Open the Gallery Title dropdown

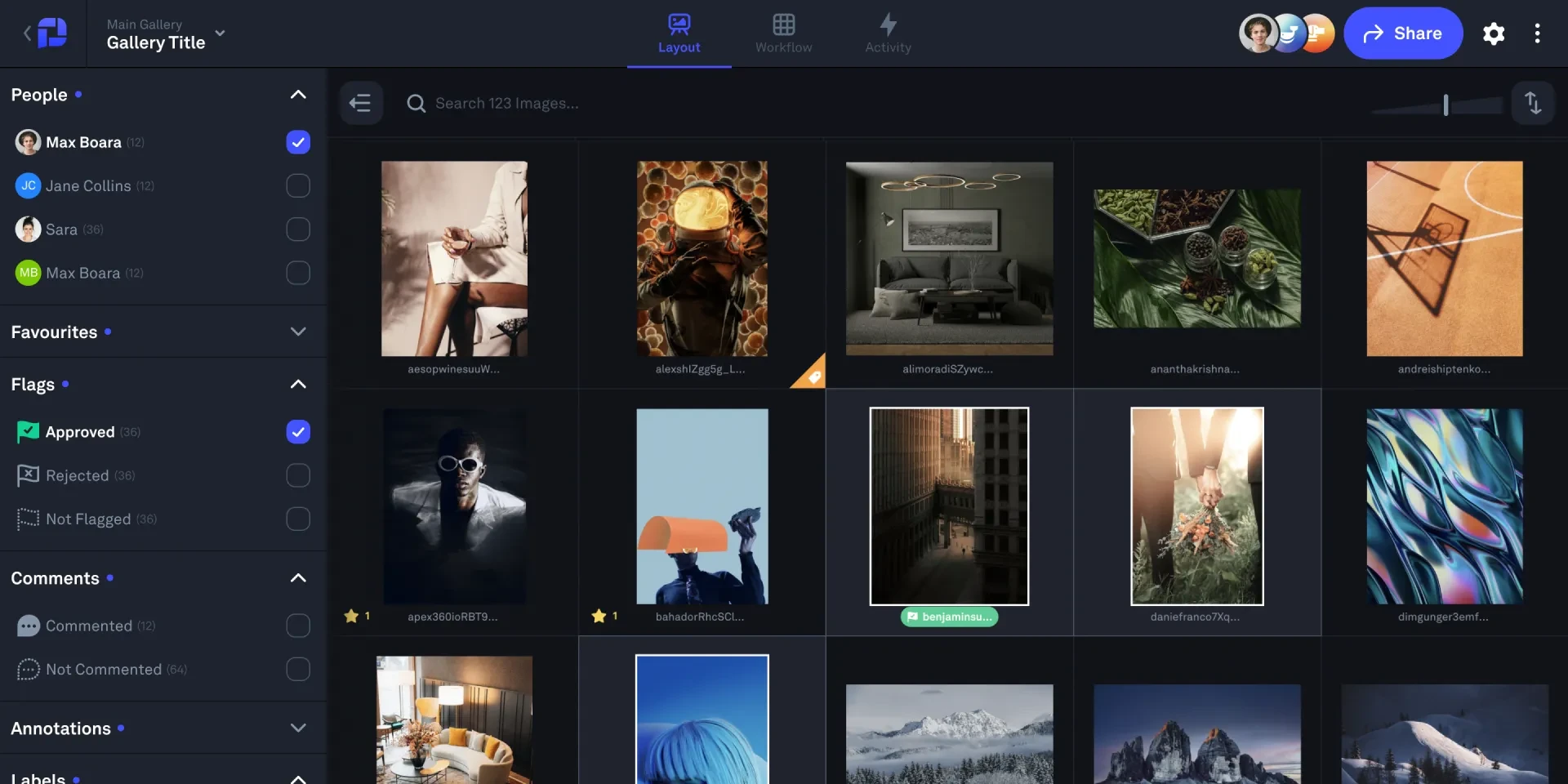(219, 33)
